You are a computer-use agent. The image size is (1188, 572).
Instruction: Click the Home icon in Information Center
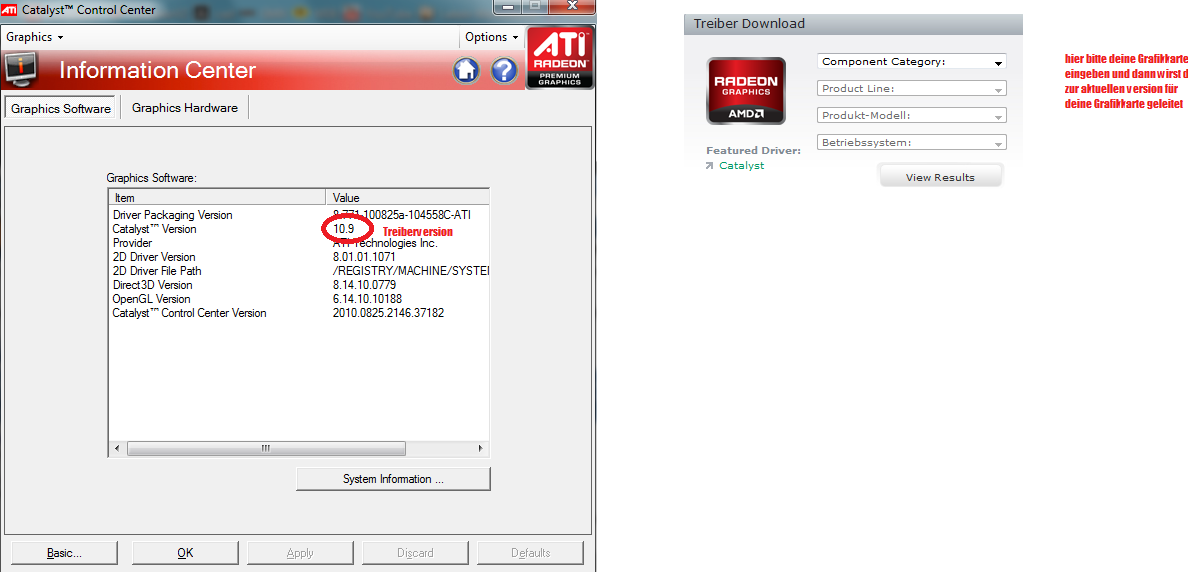click(467, 70)
